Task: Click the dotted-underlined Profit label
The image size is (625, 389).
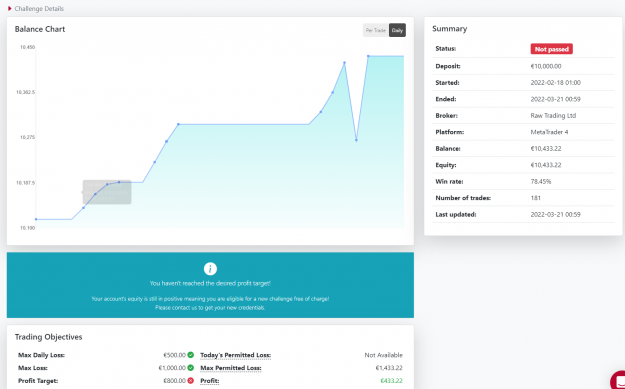Action: 210,381
